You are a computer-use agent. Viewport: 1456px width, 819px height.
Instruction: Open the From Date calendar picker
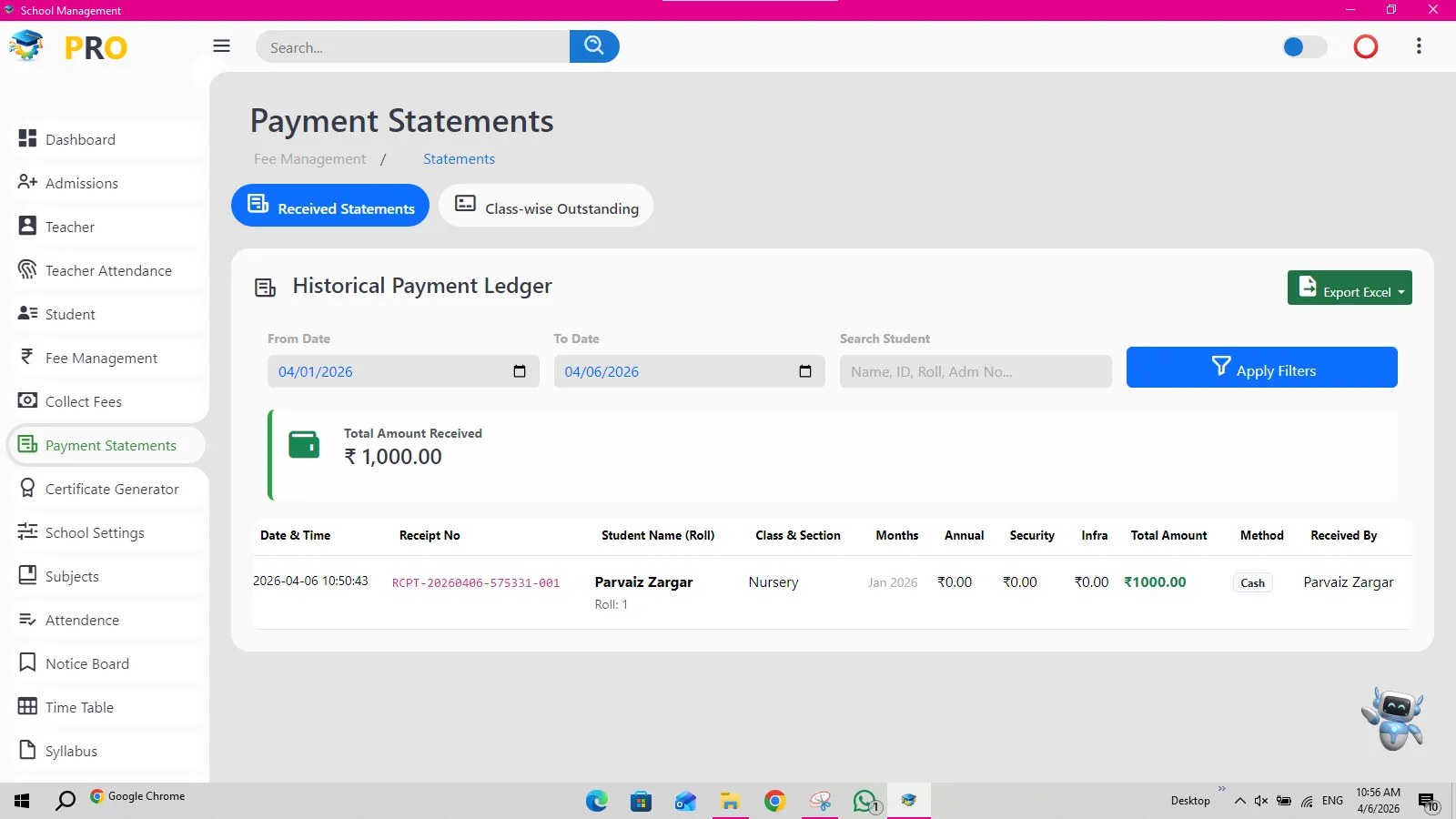520,371
